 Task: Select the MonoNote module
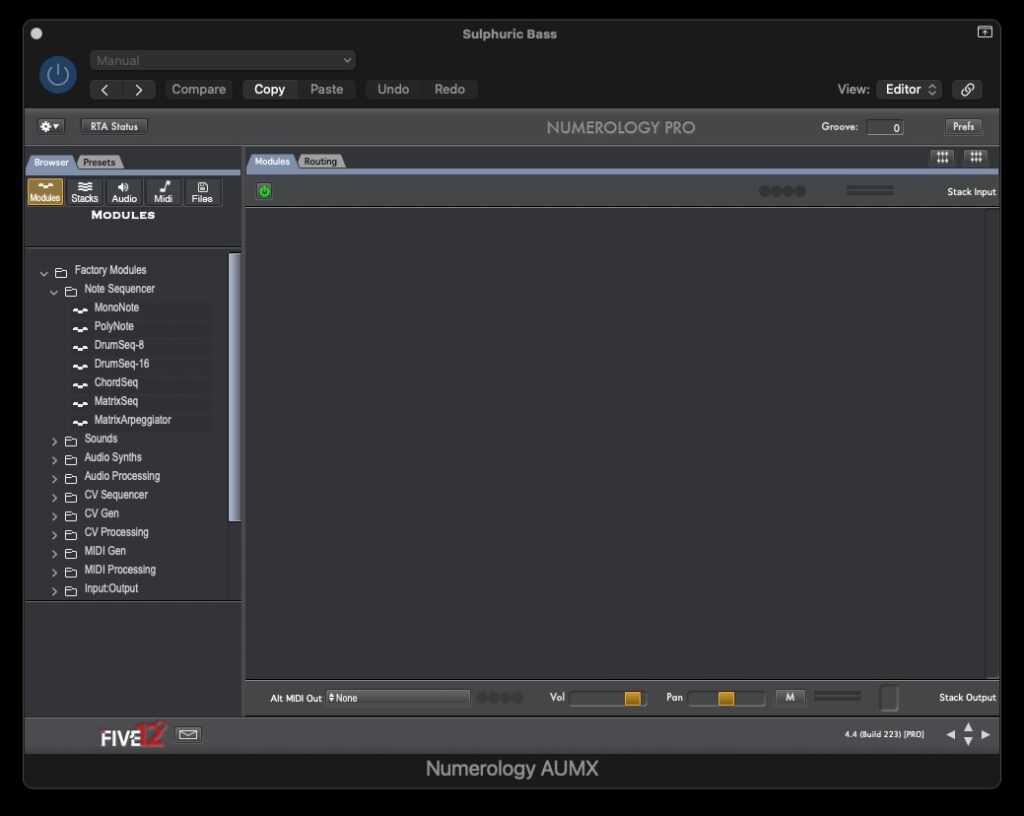[x=116, y=307]
